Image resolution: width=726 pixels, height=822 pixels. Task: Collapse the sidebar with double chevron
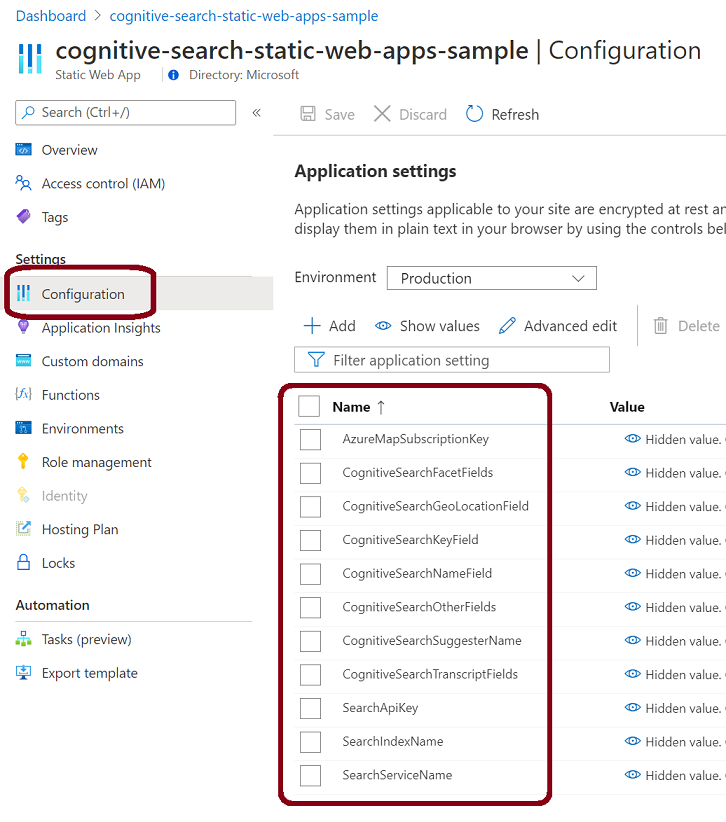tap(256, 112)
